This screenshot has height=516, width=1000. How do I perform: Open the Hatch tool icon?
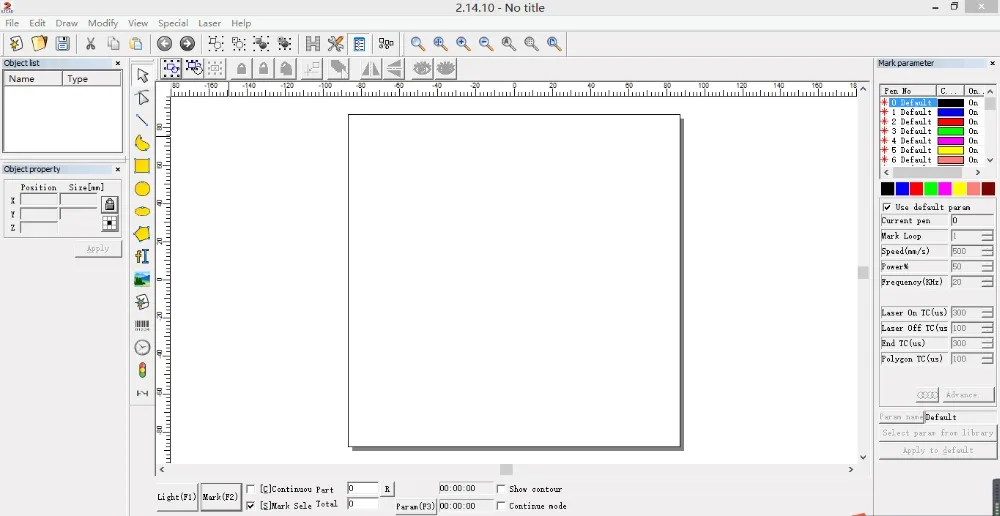point(312,43)
